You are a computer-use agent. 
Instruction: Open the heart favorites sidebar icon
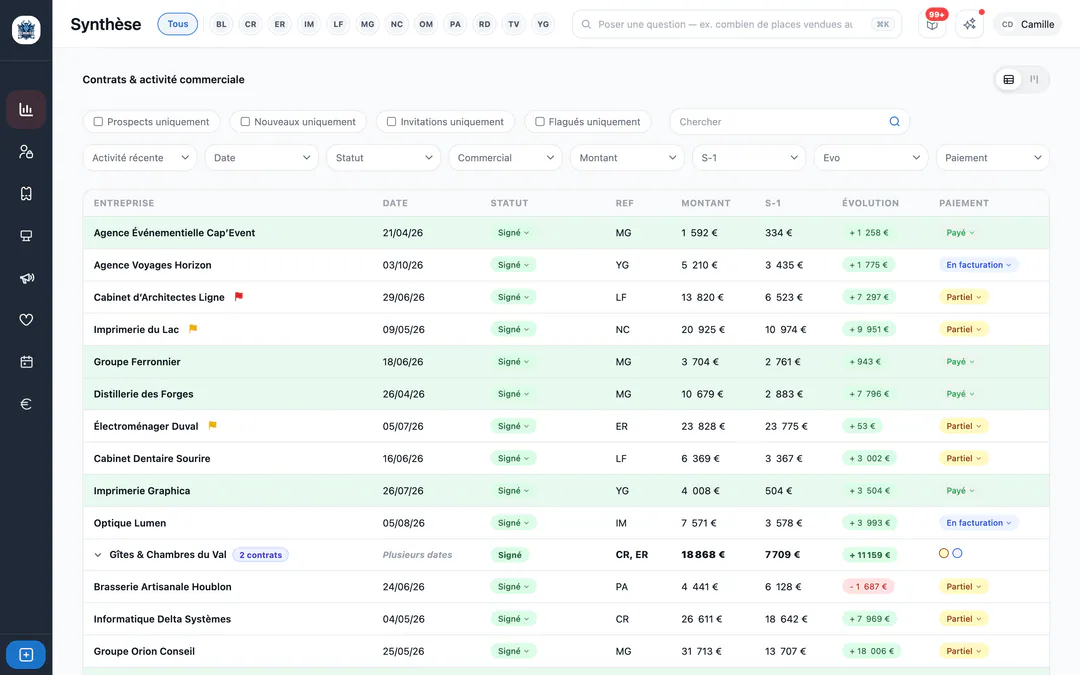pos(26,320)
